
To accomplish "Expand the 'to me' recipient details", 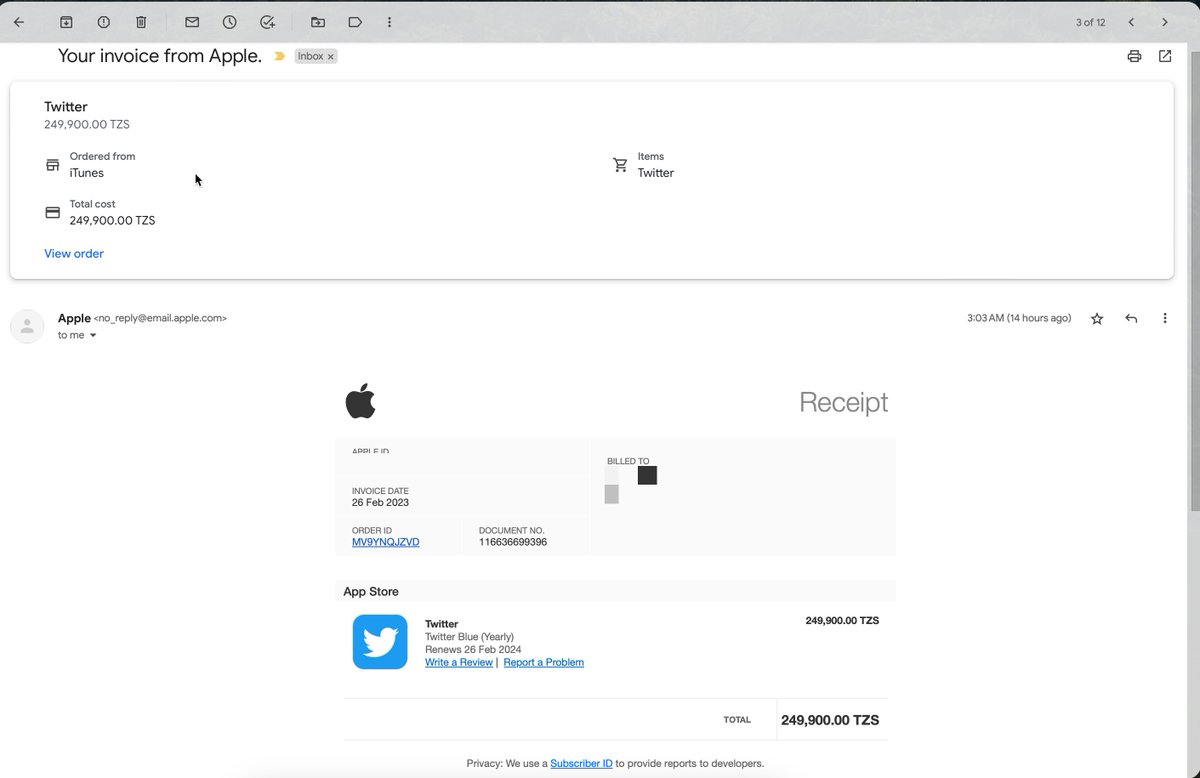I will (77, 335).
